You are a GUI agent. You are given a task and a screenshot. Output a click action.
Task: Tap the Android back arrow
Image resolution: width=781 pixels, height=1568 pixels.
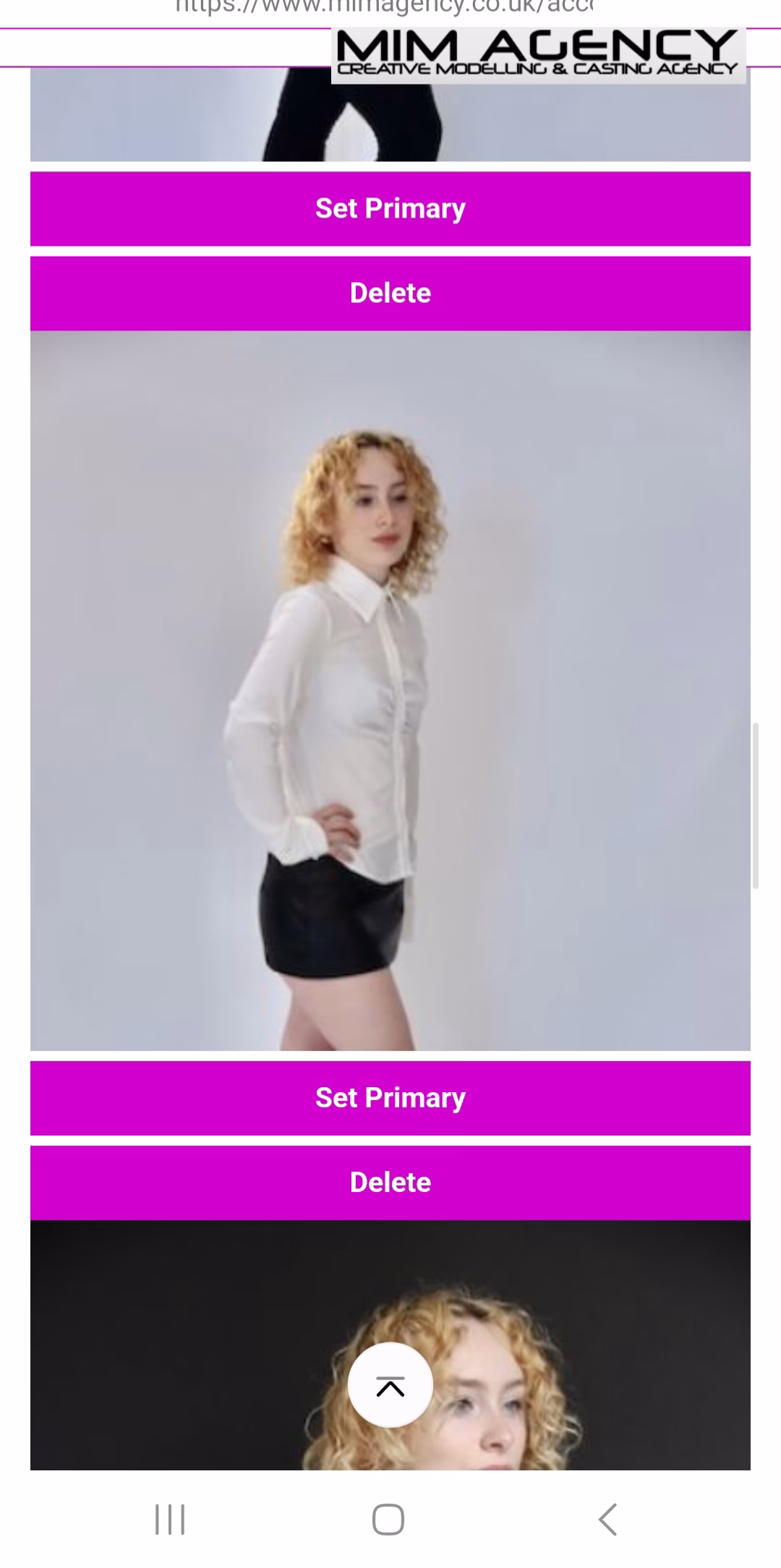(x=607, y=1520)
